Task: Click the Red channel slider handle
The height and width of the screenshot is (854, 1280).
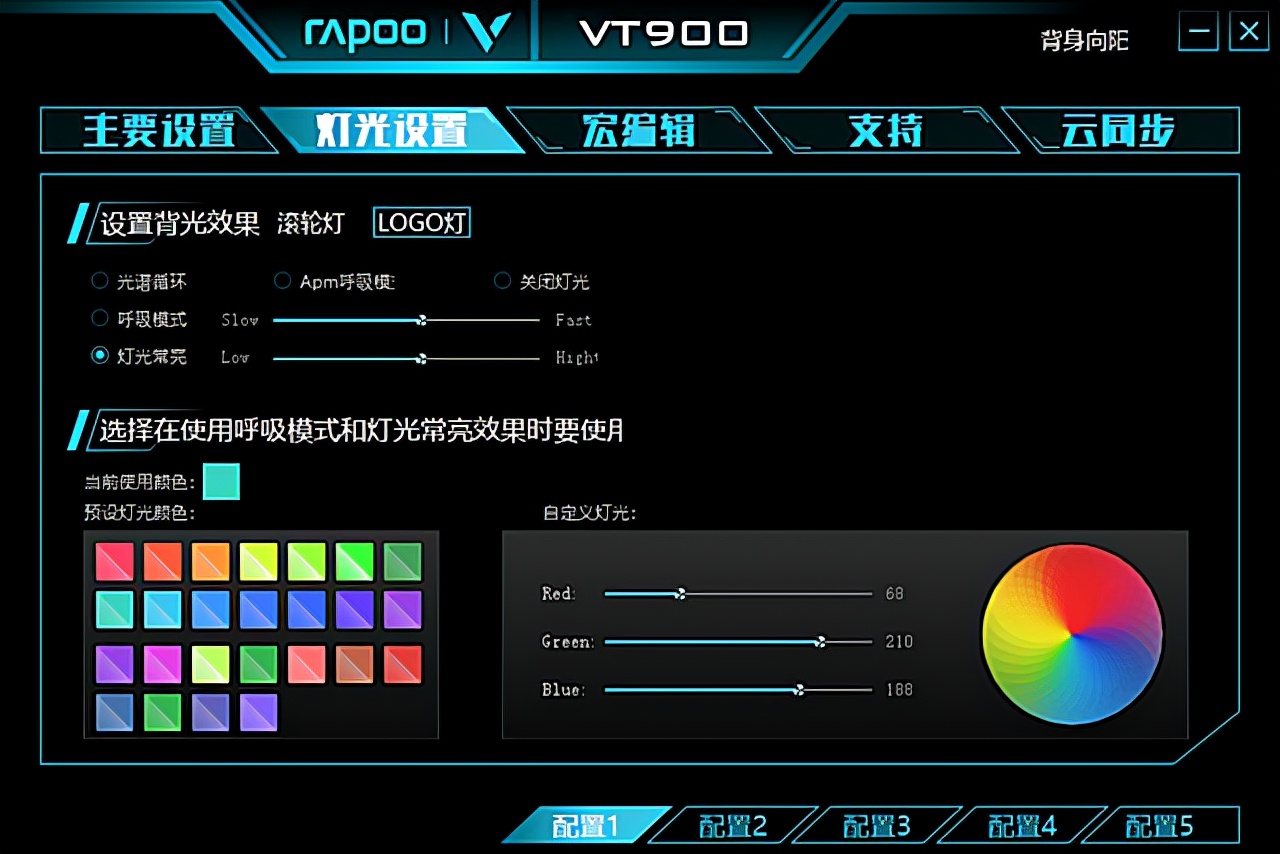Action: pyautogui.click(x=681, y=593)
